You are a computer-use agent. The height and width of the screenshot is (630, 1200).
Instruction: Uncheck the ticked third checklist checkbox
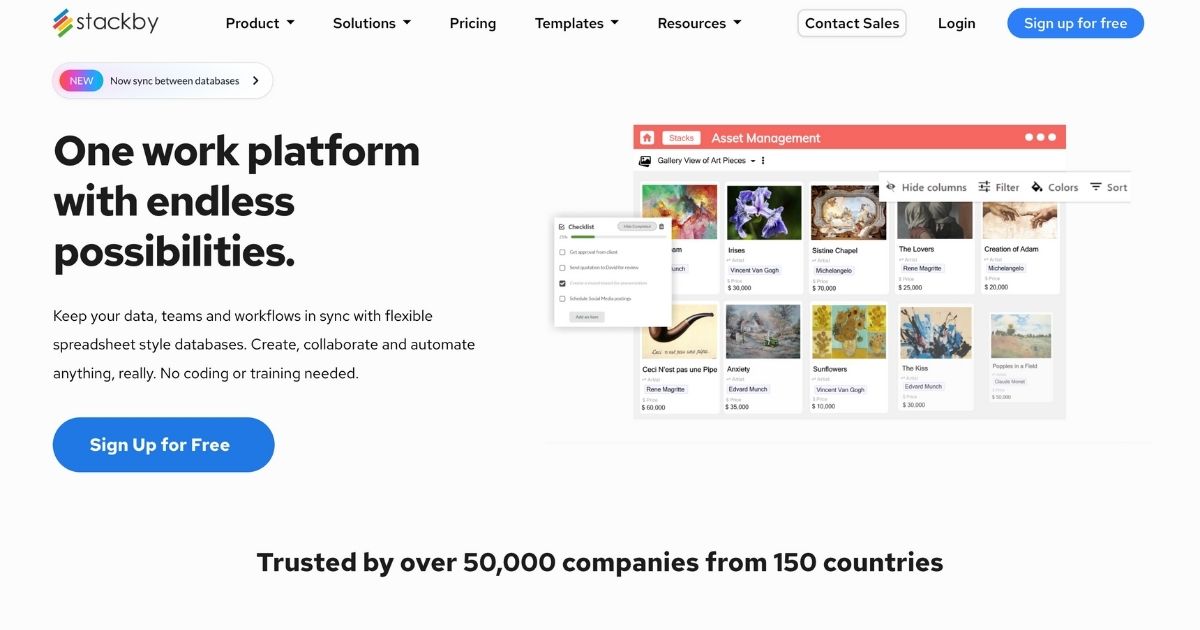(x=562, y=283)
